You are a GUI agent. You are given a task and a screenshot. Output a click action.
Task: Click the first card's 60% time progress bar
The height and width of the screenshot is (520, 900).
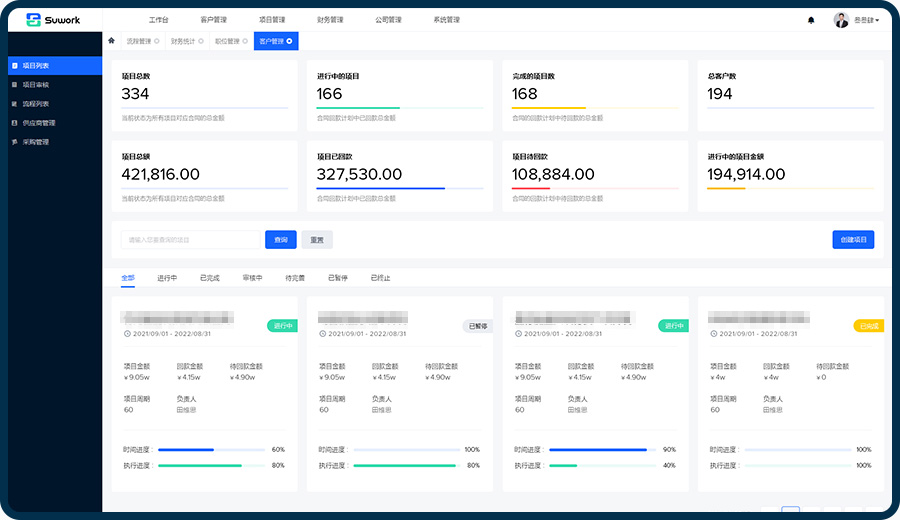[211, 450]
